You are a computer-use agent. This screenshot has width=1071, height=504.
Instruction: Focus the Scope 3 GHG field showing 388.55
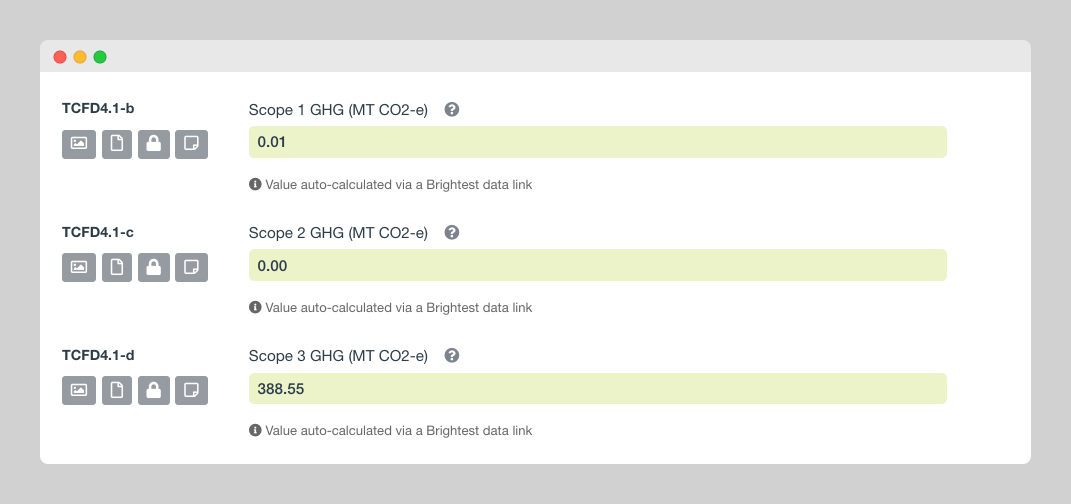click(x=598, y=389)
